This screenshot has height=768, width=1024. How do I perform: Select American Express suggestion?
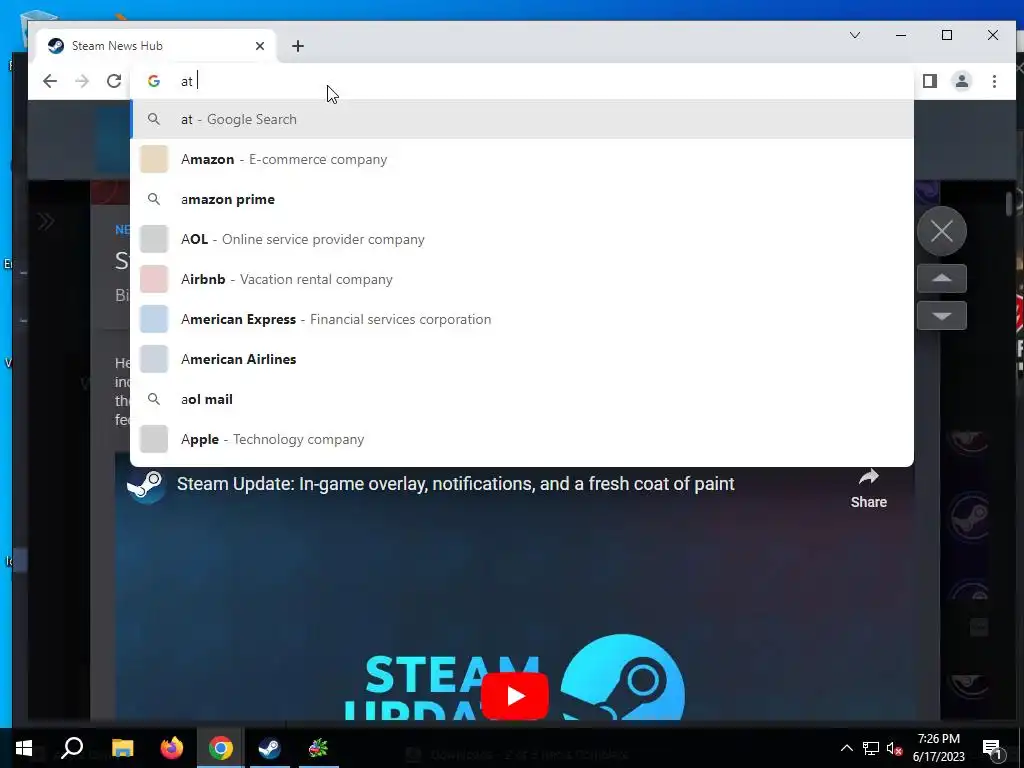tap(522, 319)
